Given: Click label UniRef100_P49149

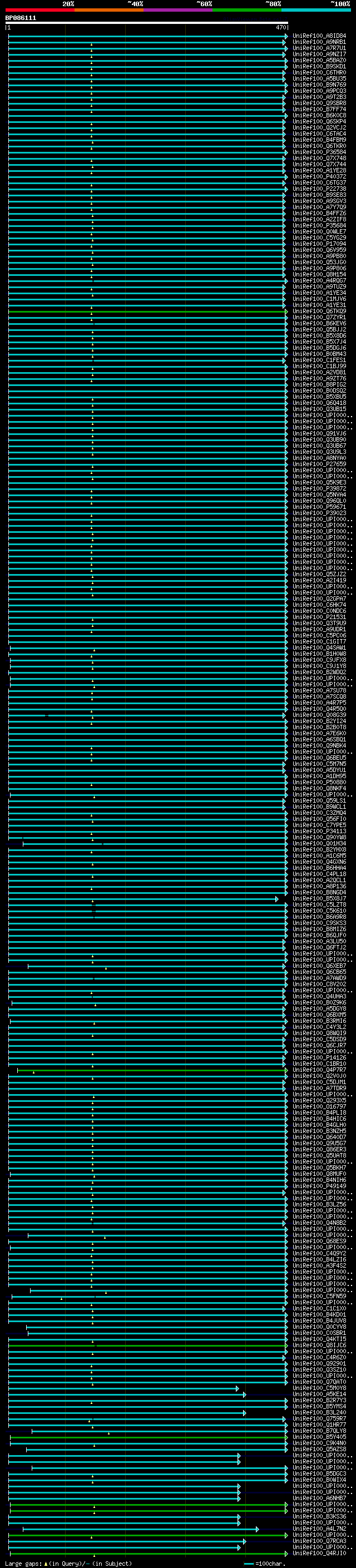Looking at the screenshot, I should tap(319, 1186).
